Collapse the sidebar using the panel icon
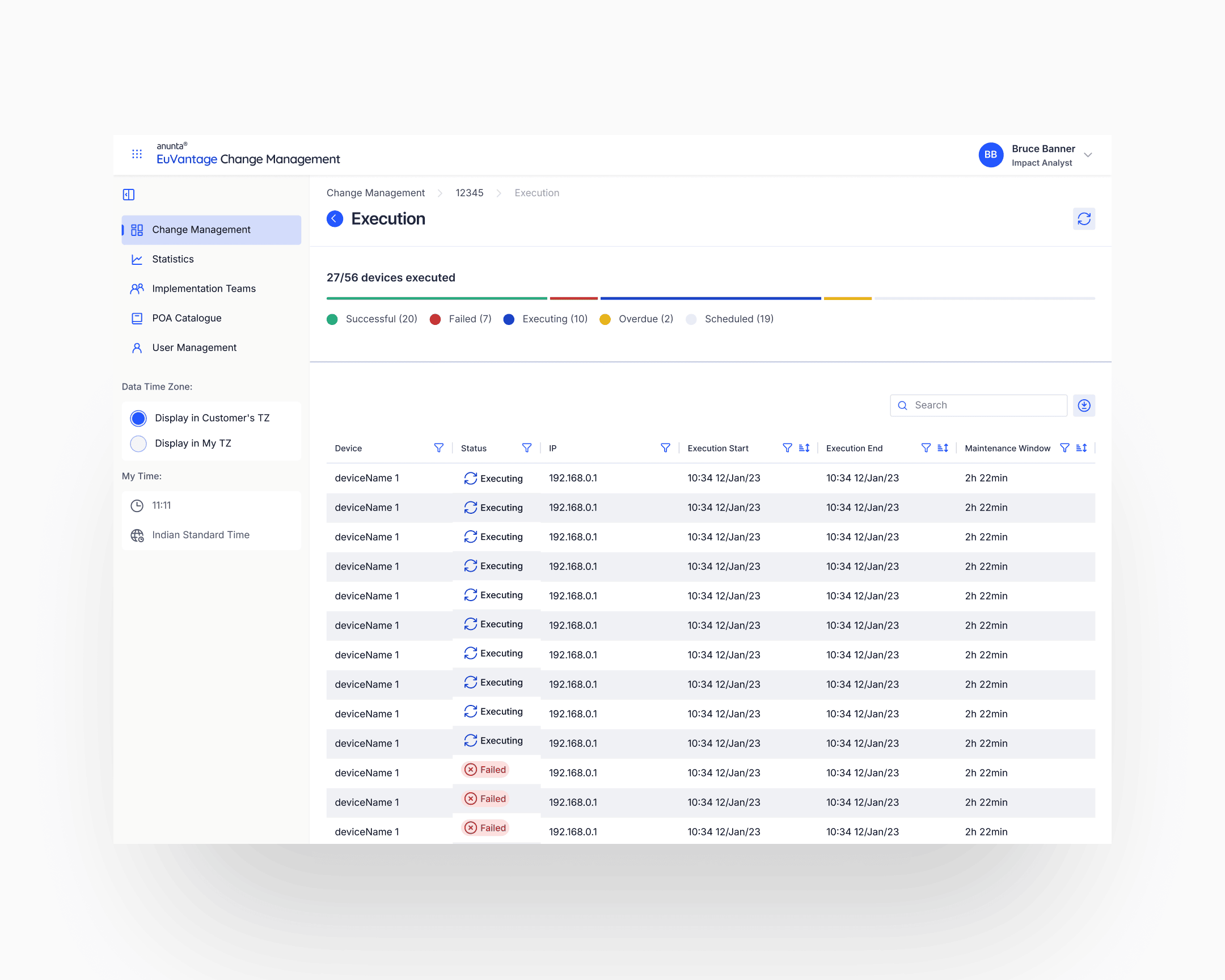 pyautogui.click(x=128, y=195)
